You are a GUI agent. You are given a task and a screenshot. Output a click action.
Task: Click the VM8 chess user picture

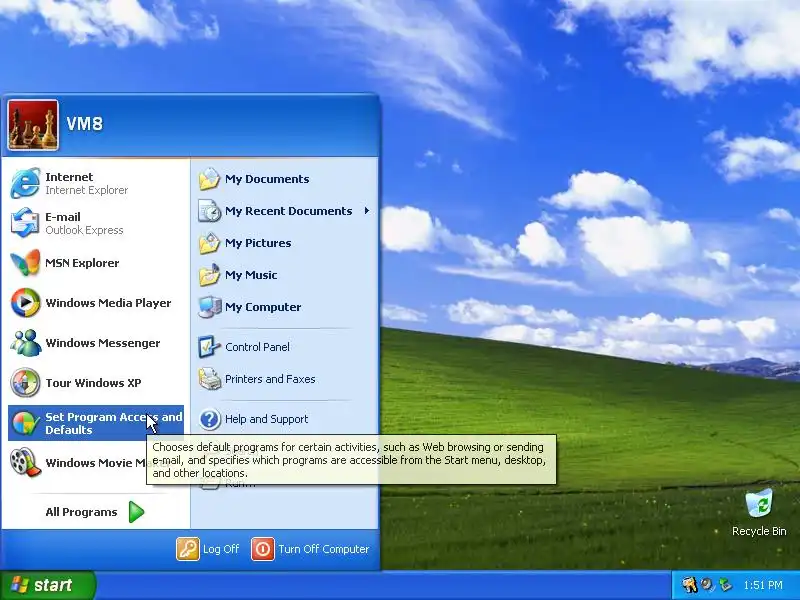click(33, 125)
